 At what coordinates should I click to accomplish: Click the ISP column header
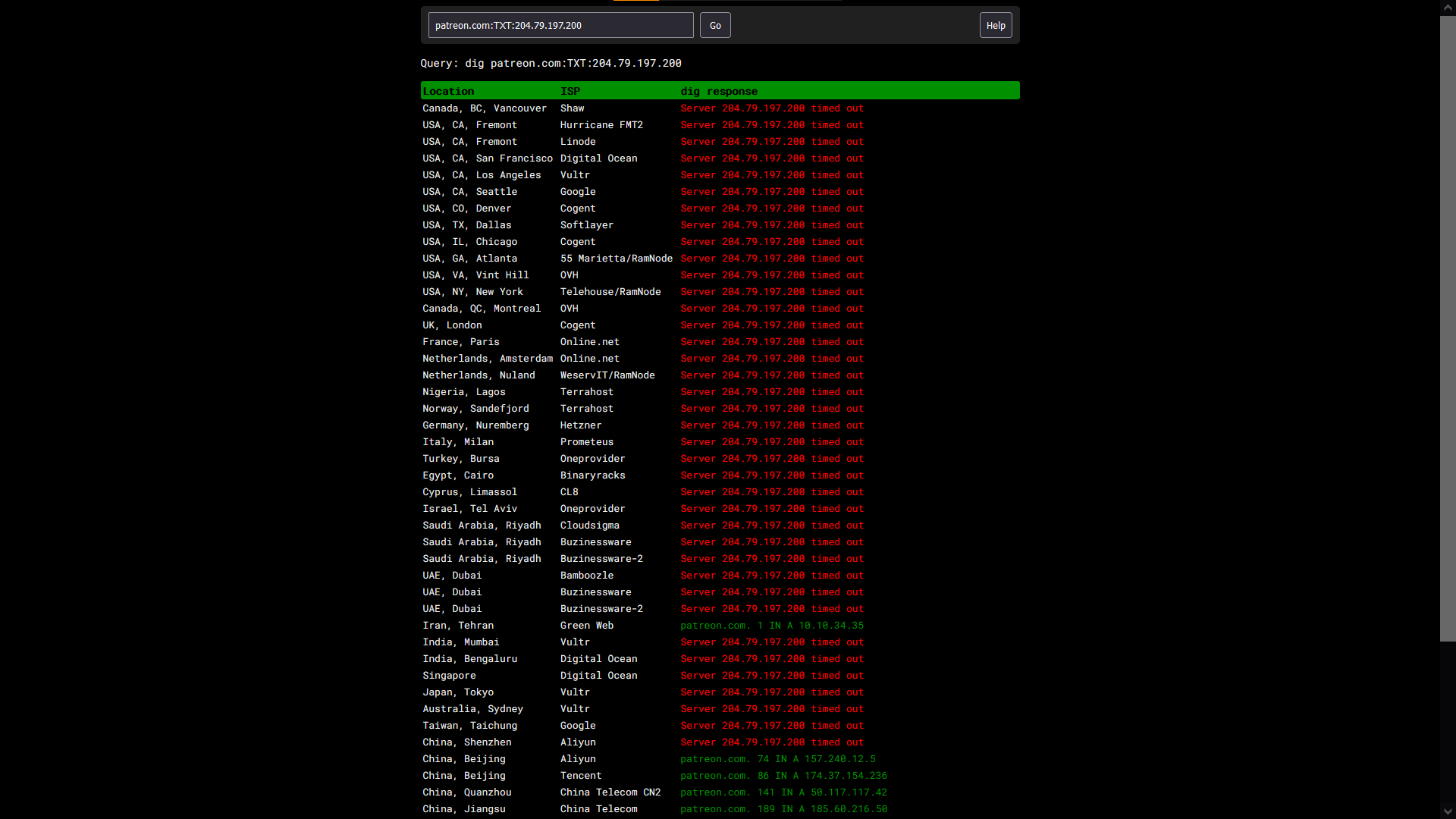point(570,91)
